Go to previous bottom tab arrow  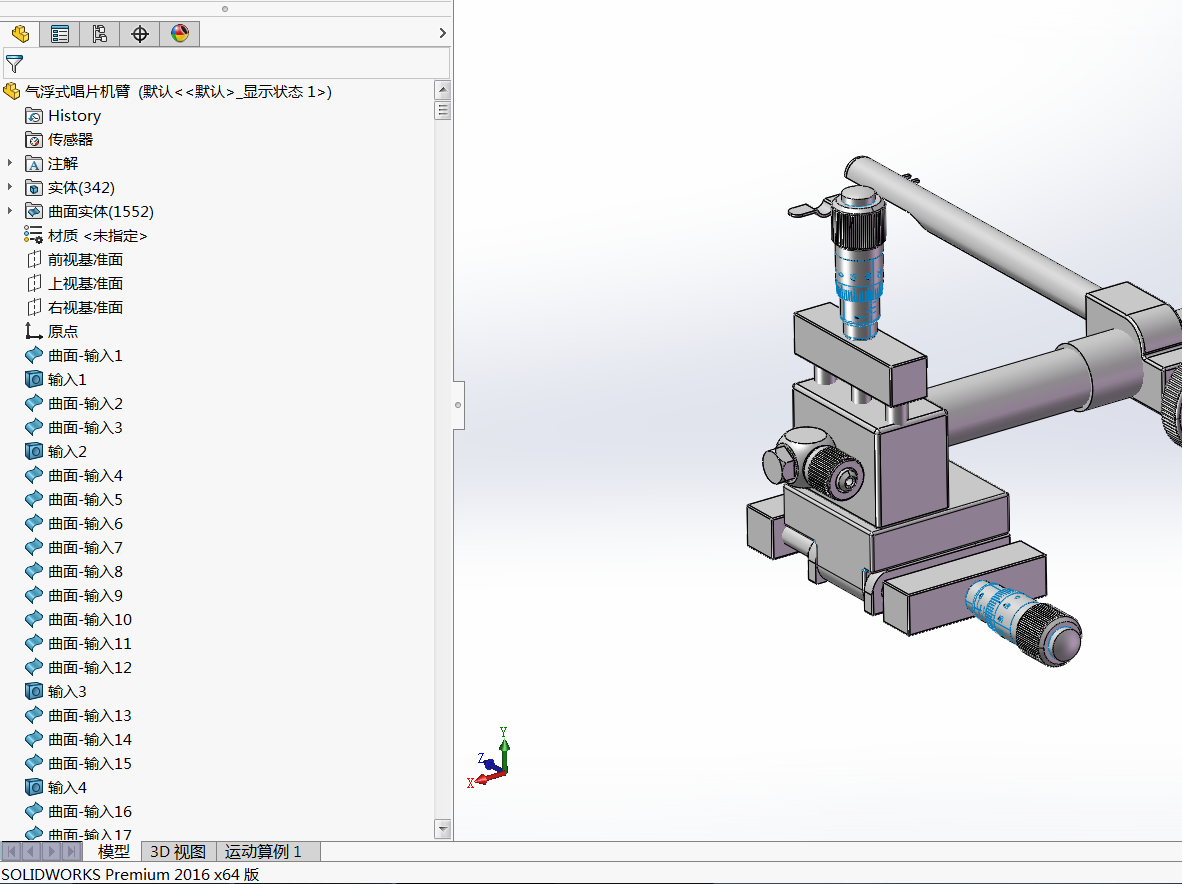31,852
